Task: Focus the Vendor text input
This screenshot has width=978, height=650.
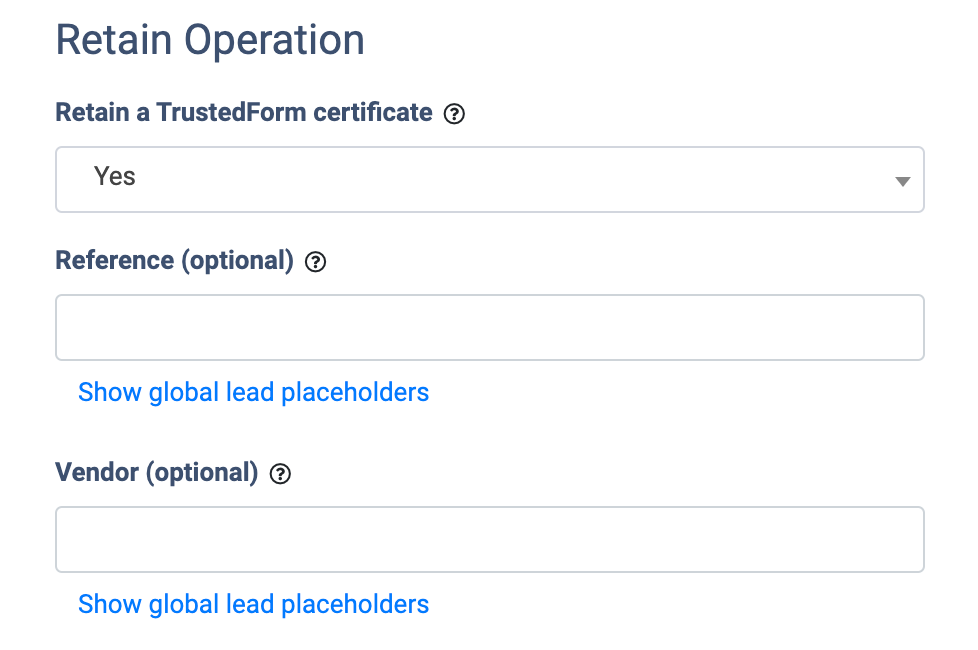Action: [489, 540]
